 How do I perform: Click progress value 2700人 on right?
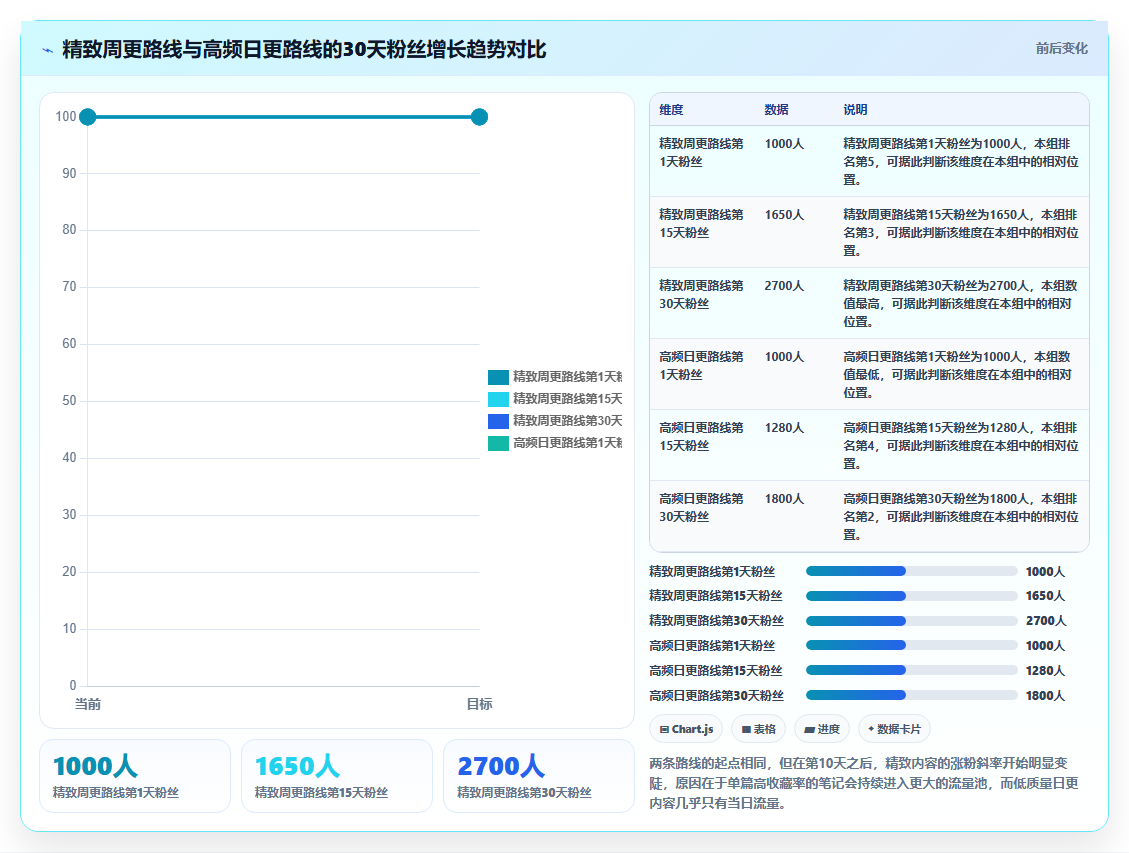click(1045, 620)
